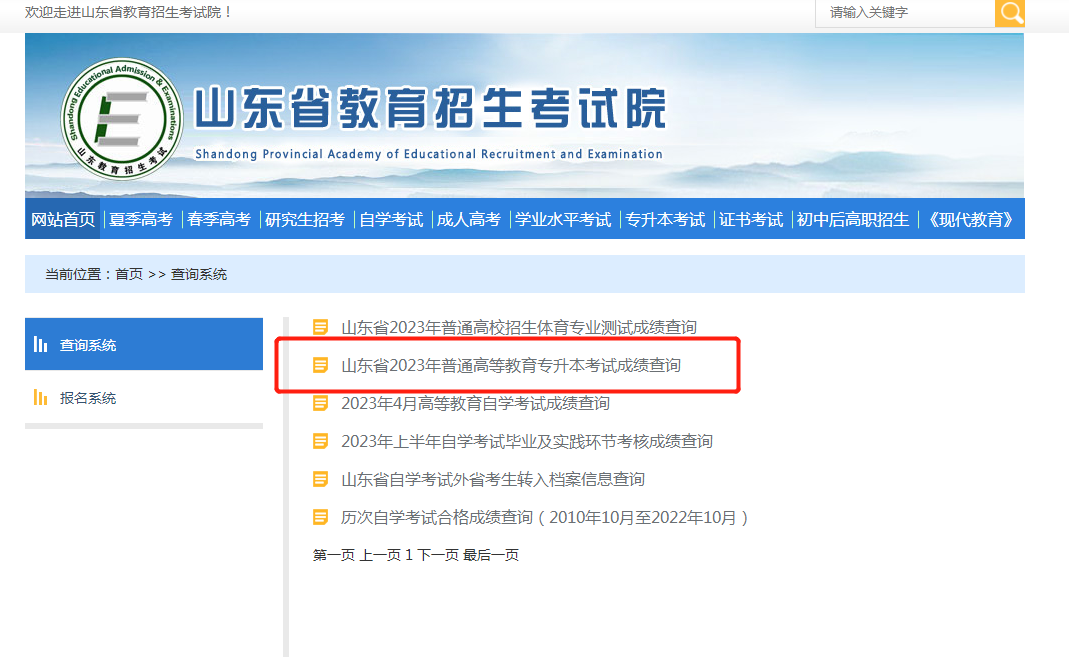Select the 查询系统 bar-chart icon in sidebar
1069x657 pixels.
pyautogui.click(x=40, y=343)
